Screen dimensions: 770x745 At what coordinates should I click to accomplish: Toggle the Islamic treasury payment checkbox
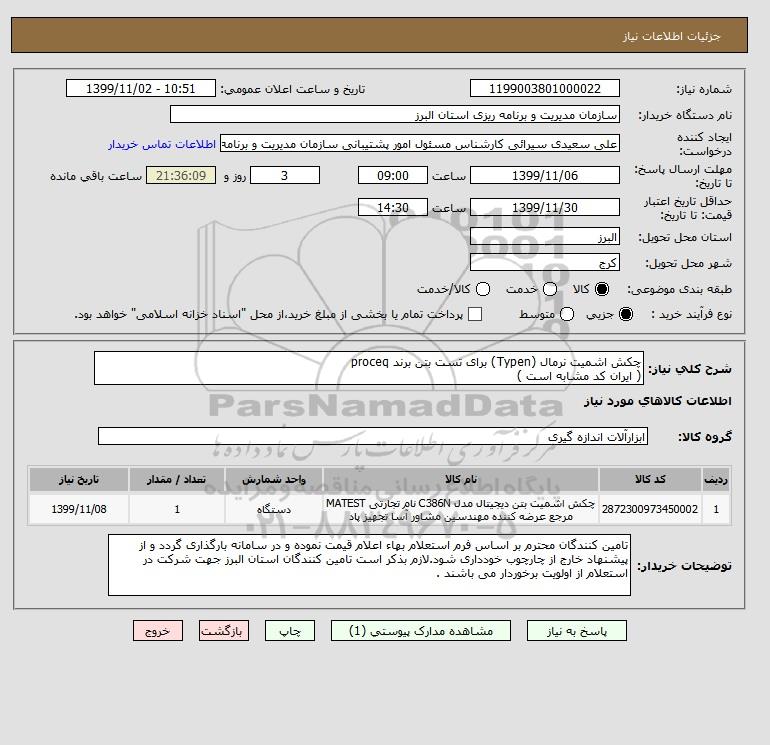coord(475,314)
